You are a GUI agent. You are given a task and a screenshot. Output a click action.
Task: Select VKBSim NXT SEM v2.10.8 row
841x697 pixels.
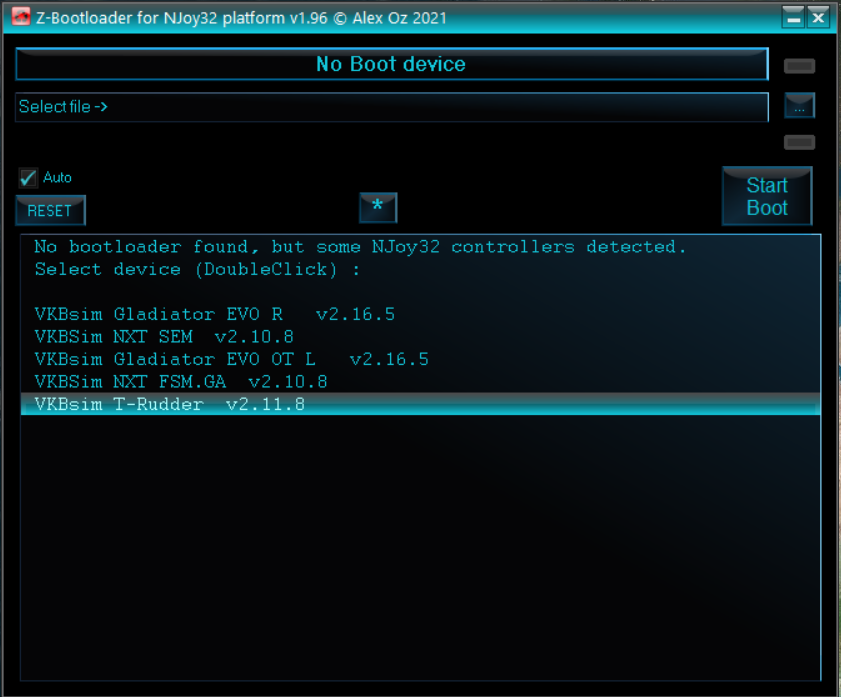pos(420,337)
